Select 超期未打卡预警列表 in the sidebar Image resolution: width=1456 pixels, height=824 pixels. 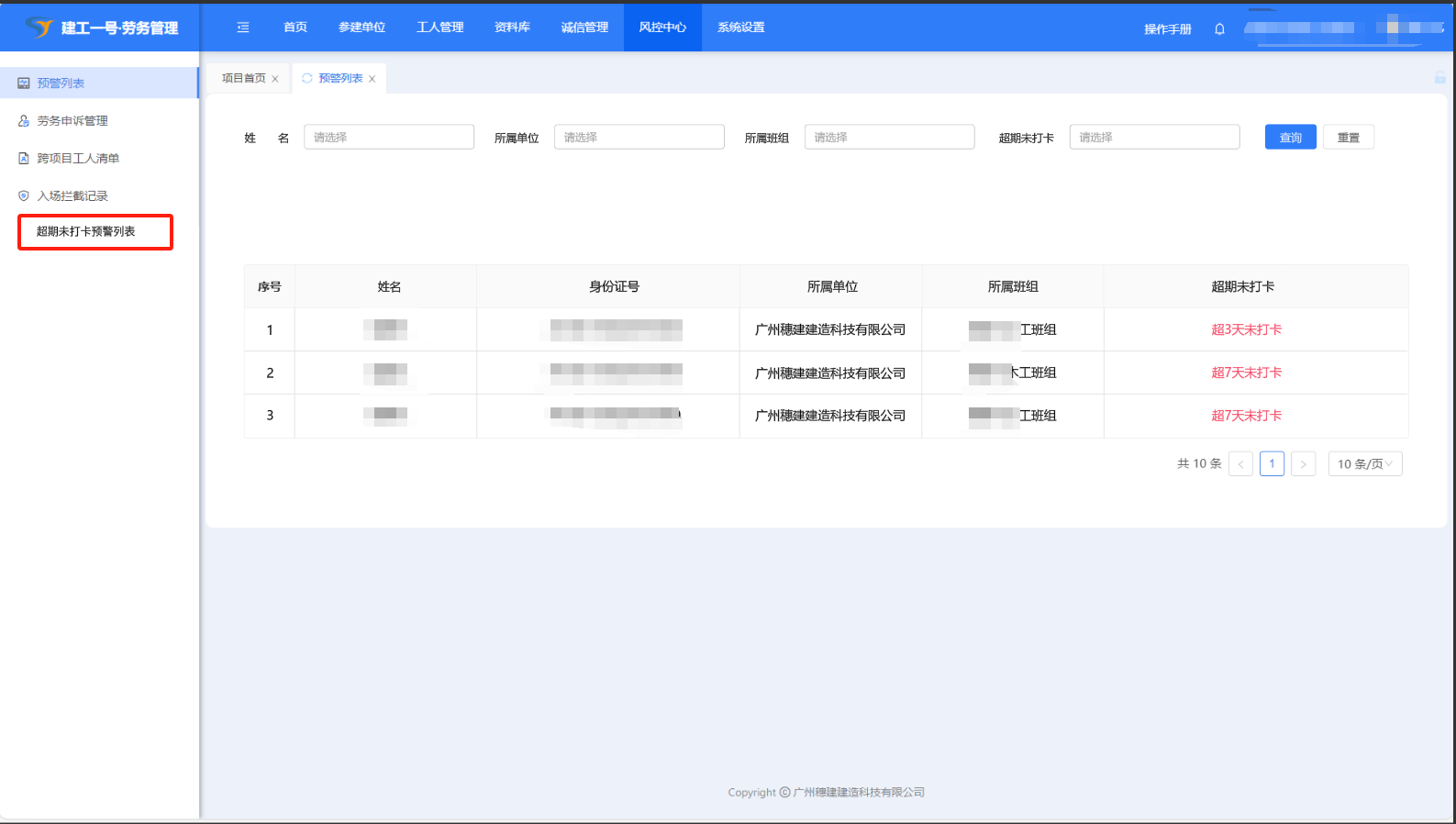86,232
